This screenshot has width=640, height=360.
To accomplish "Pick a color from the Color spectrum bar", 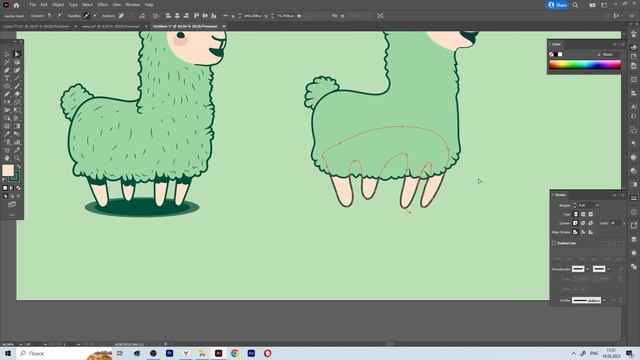I will point(585,65).
